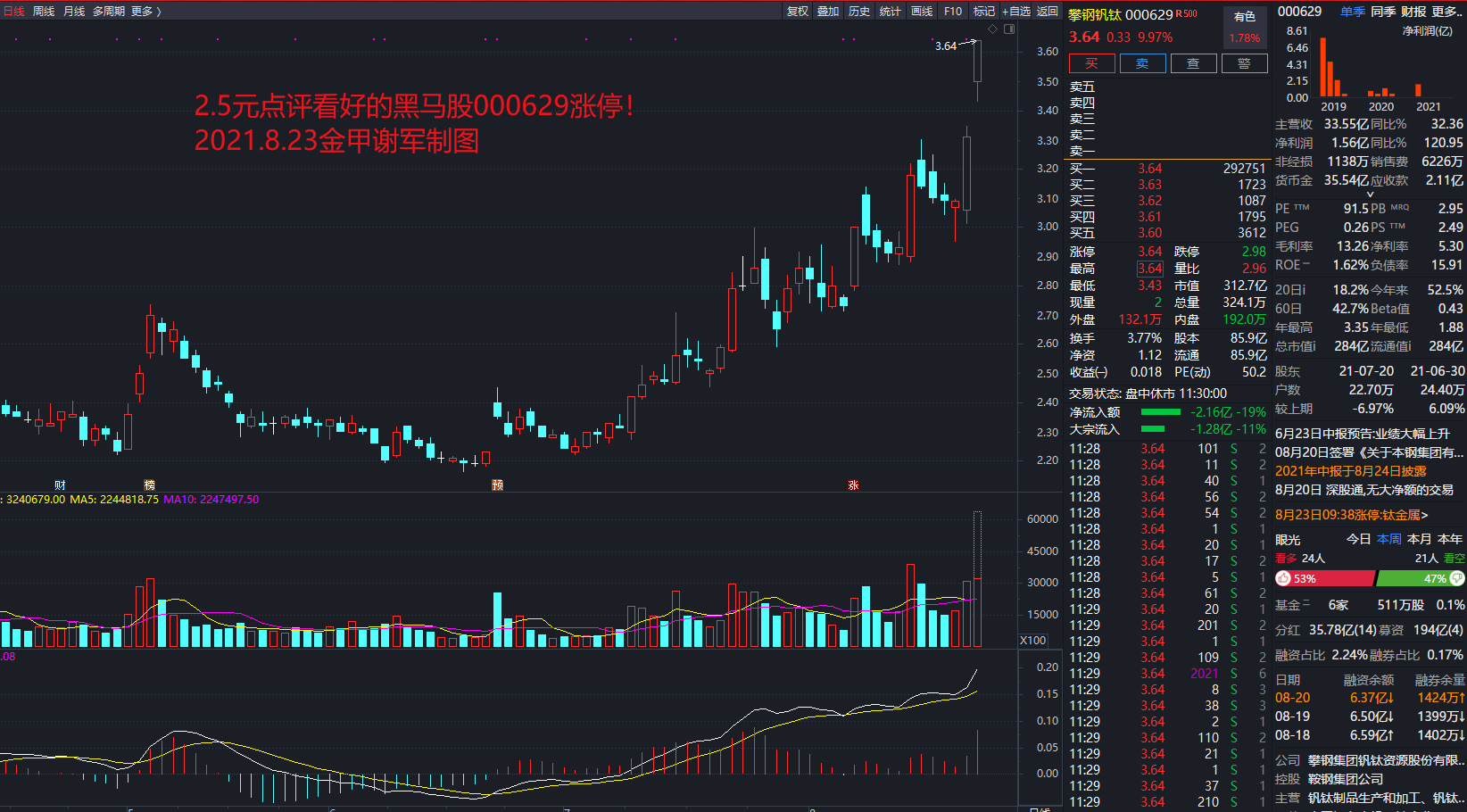Open the 8月23日09:38涨停:钛金属 news link
This screenshot has height=812, width=1467.
(1352, 515)
